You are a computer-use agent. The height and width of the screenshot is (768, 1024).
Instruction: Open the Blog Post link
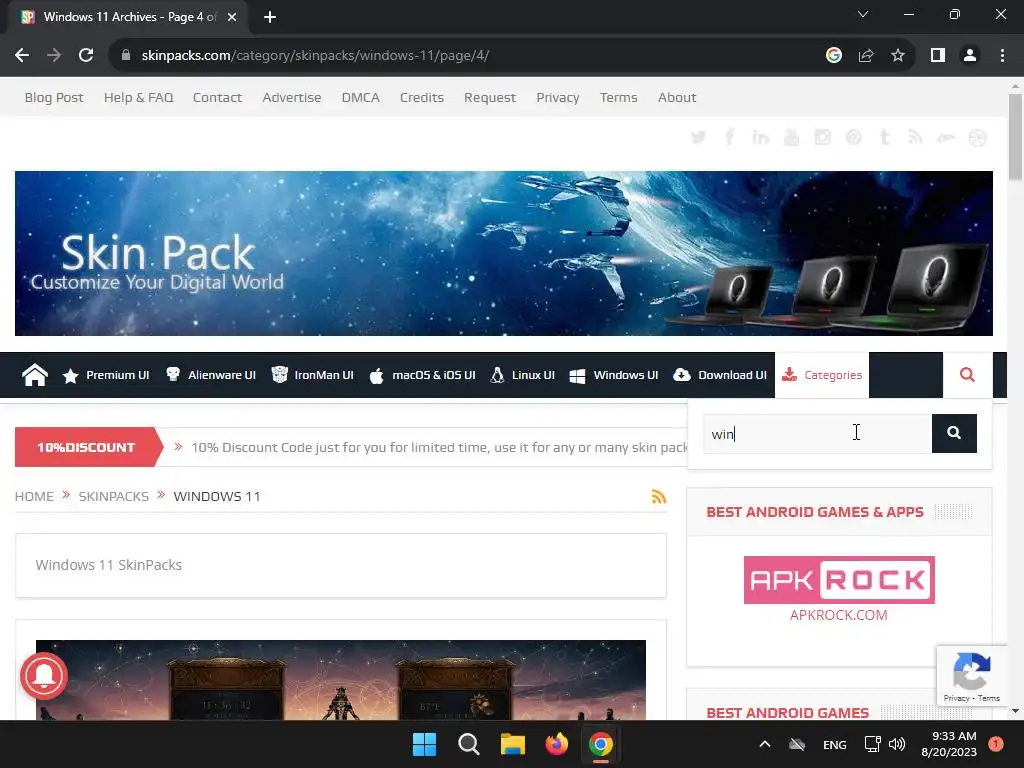[54, 97]
